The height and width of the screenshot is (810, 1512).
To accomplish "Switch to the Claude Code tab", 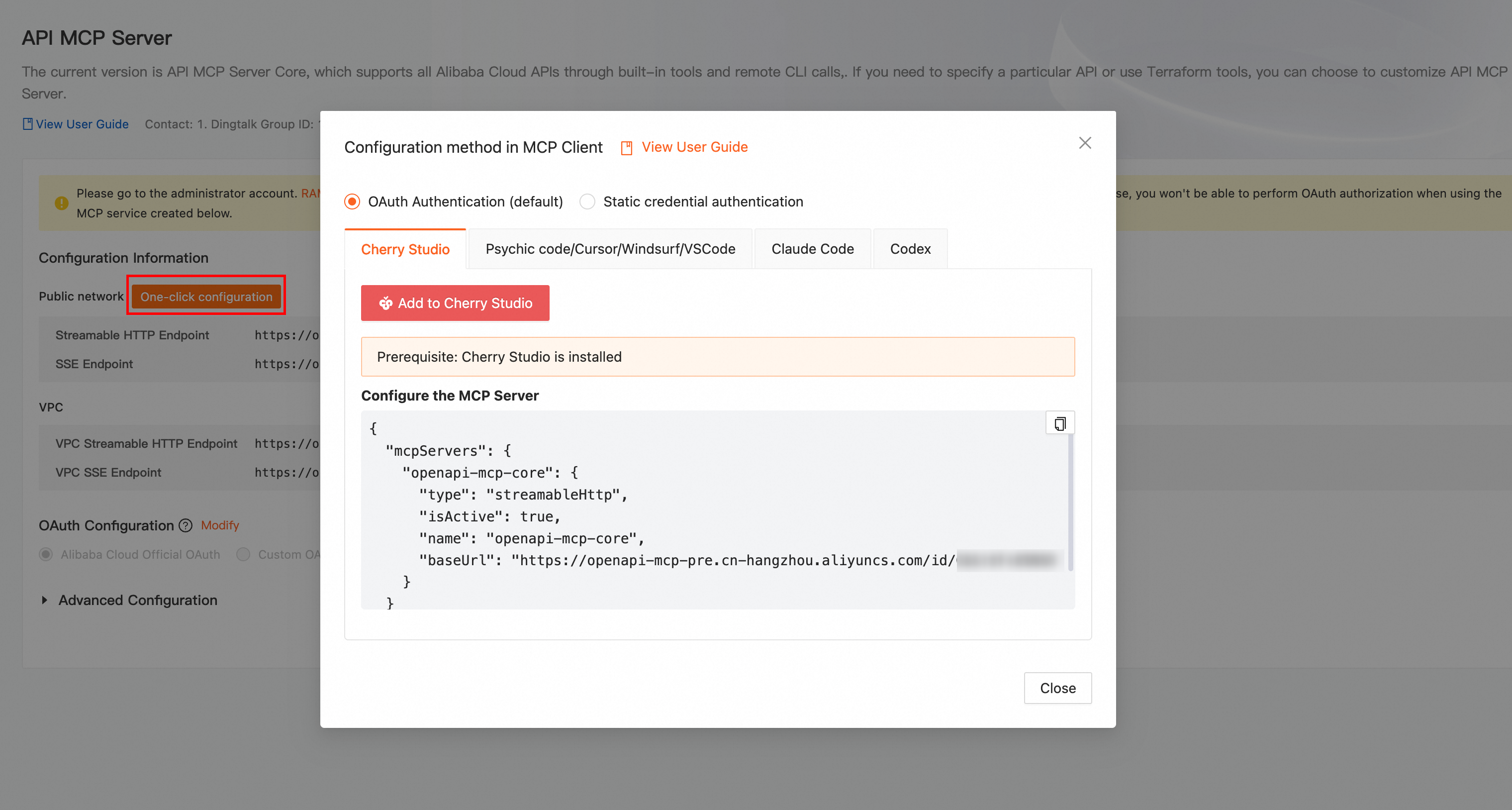I will tap(812, 249).
